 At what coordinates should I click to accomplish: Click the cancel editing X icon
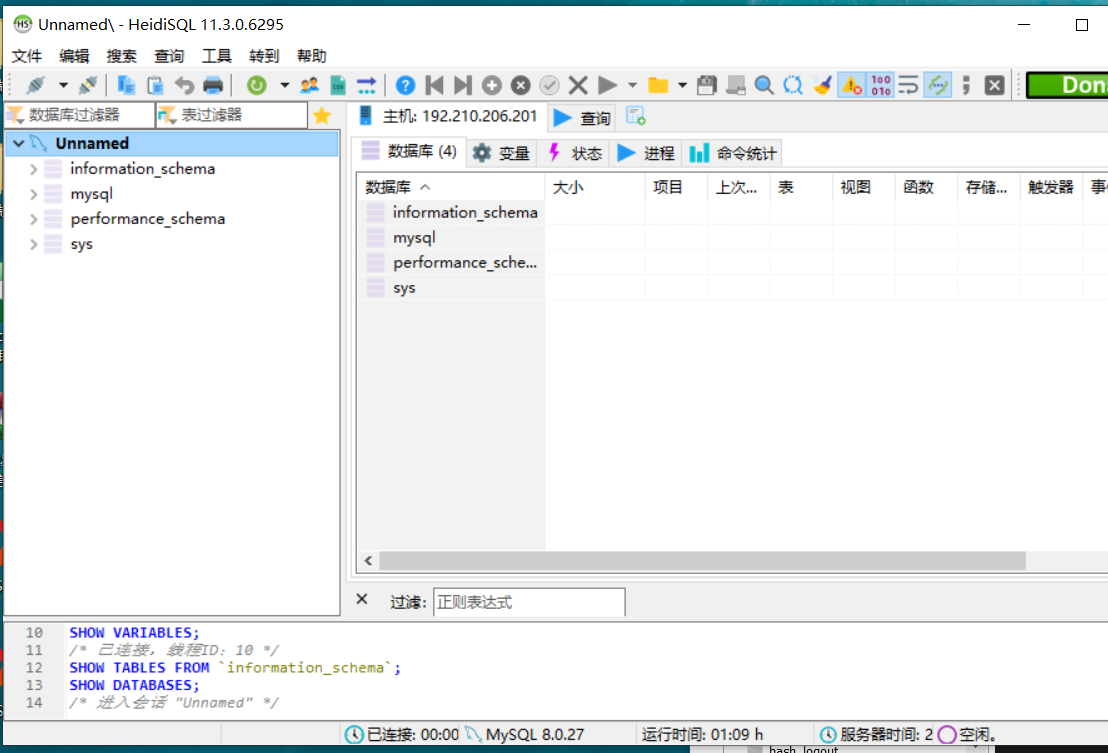[x=578, y=85]
